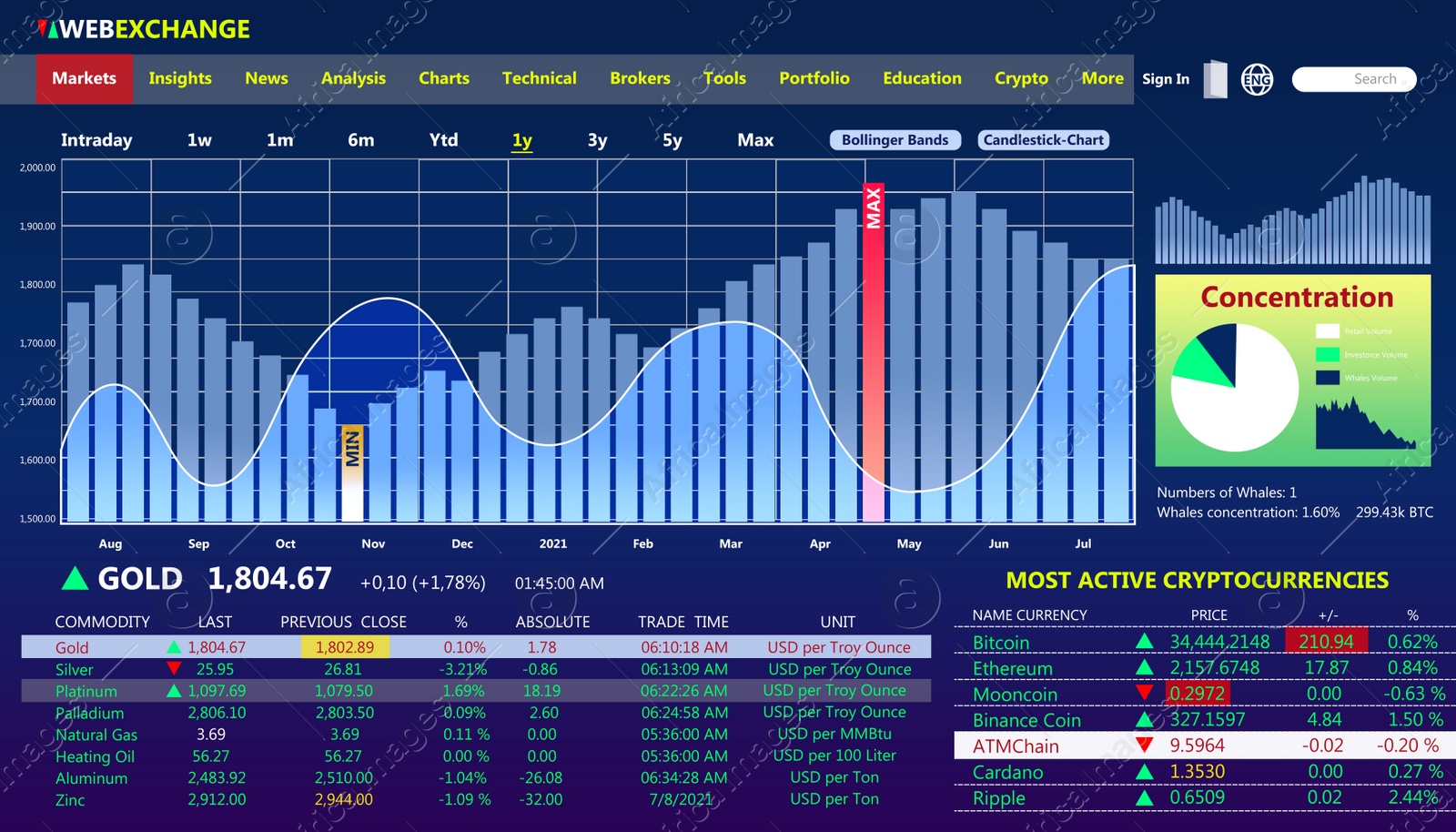Open the ENG language globe icon
The width and height of the screenshot is (1456, 832).
click(1257, 80)
